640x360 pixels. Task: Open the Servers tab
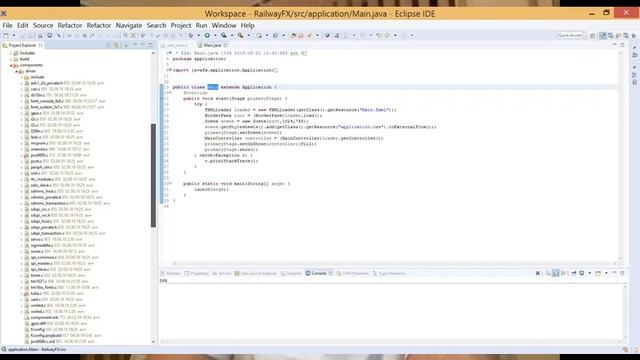(222, 273)
